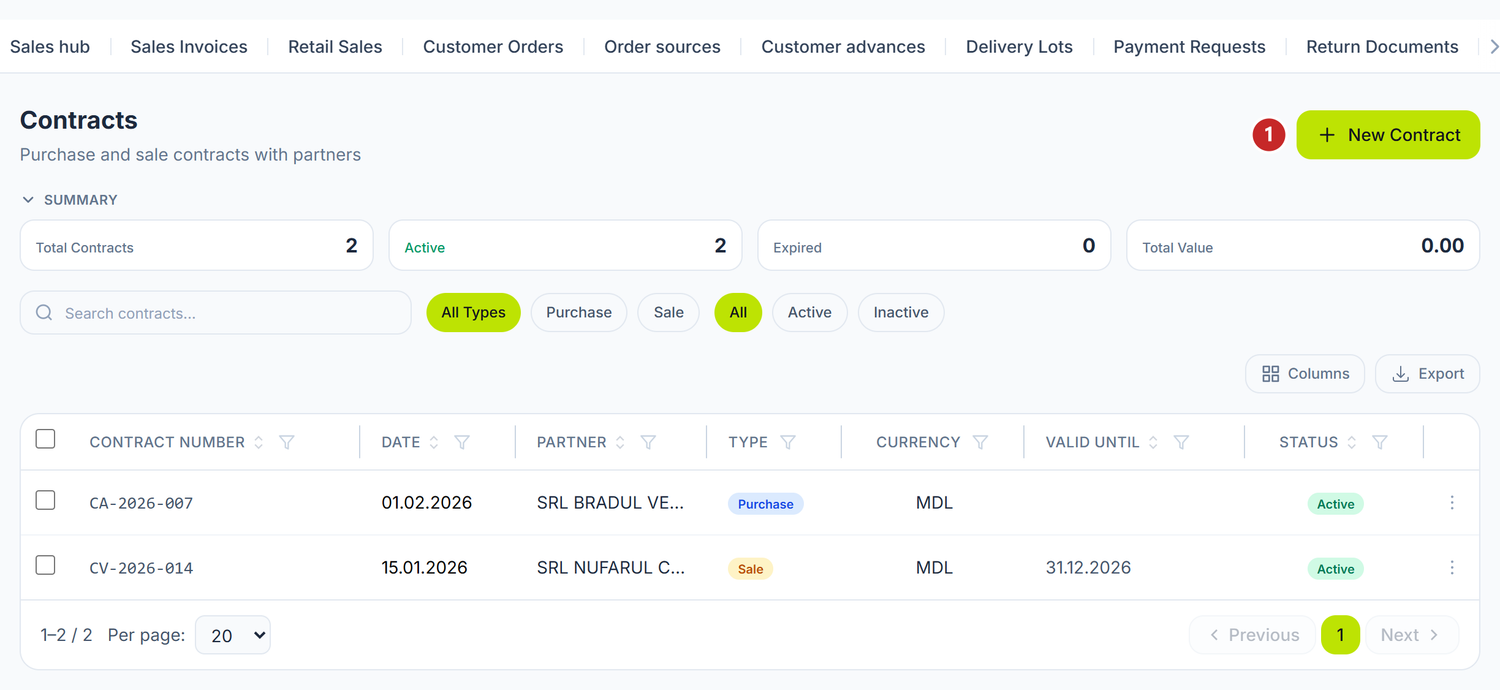Screen dimensions: 1500x690
Task: Sort the Date column
Action: (x=434, y=442)
